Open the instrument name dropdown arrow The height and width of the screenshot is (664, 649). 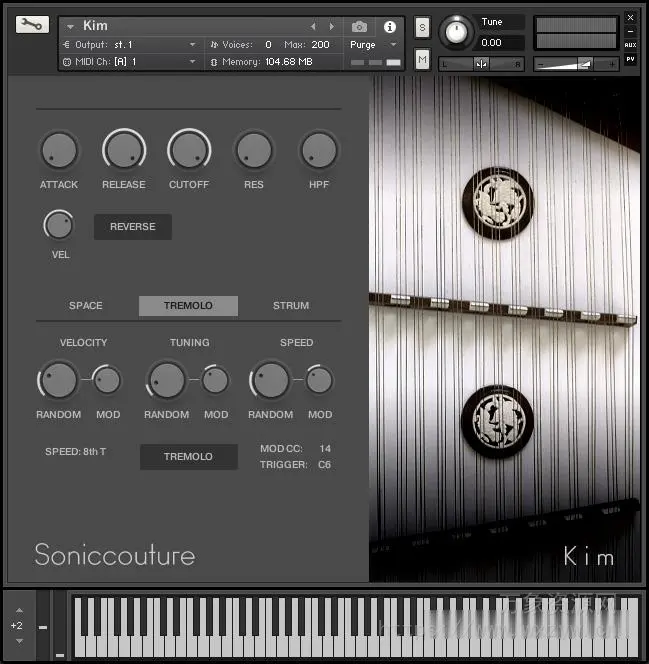coord(70,27)
